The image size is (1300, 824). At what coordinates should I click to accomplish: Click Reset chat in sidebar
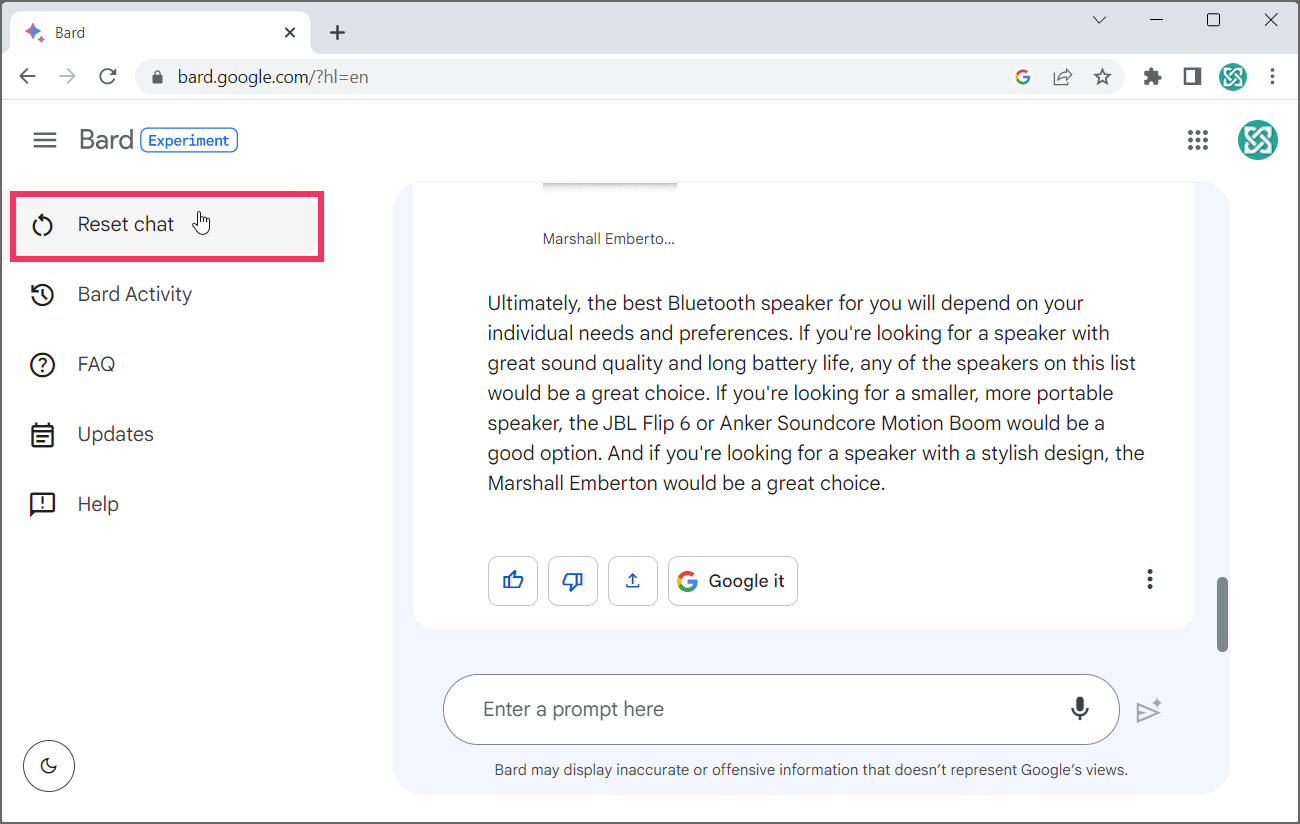[x=167, y=225]
